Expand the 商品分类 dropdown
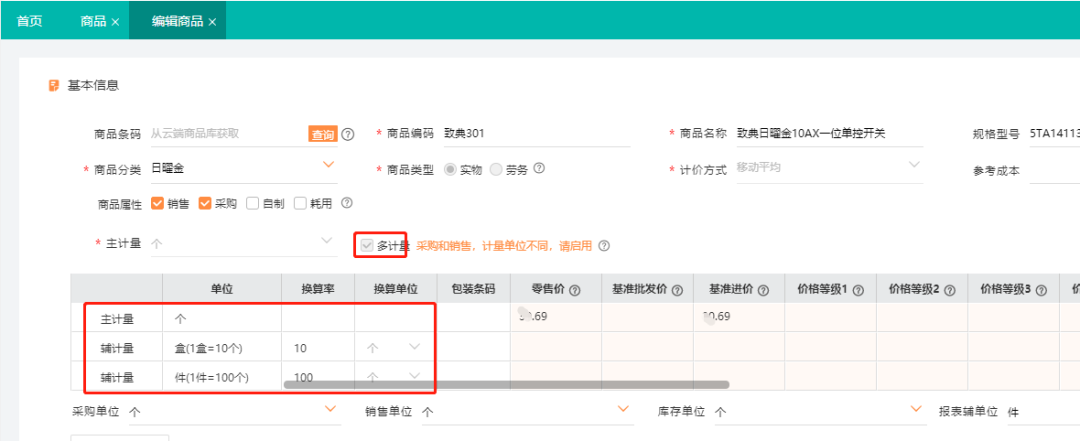The image size is (1080, 441). point(328,165)
